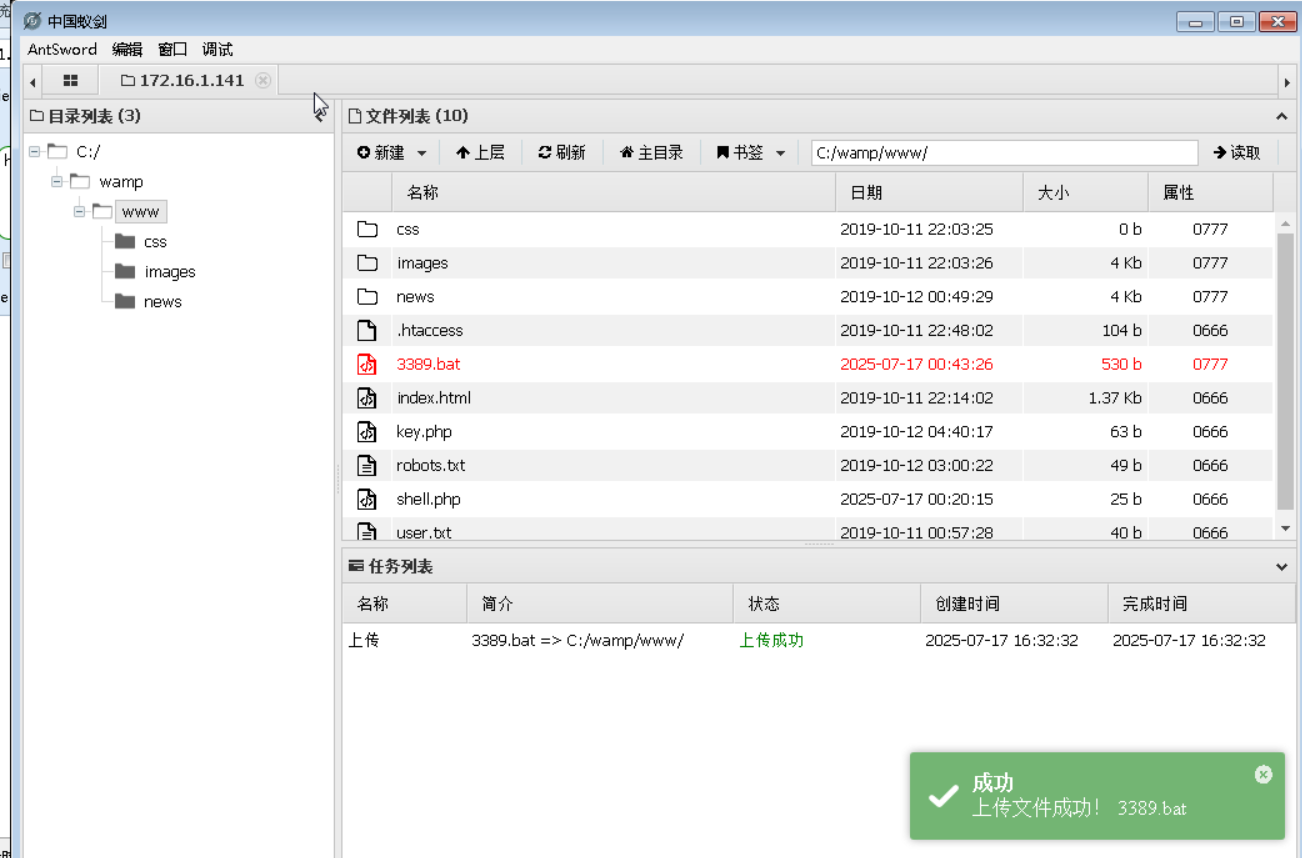Viewport: 1302px width, 858px height.
Task: Collapse the 任务列表 task panel
Action: pyautogui.click(x=1282, y=567)
